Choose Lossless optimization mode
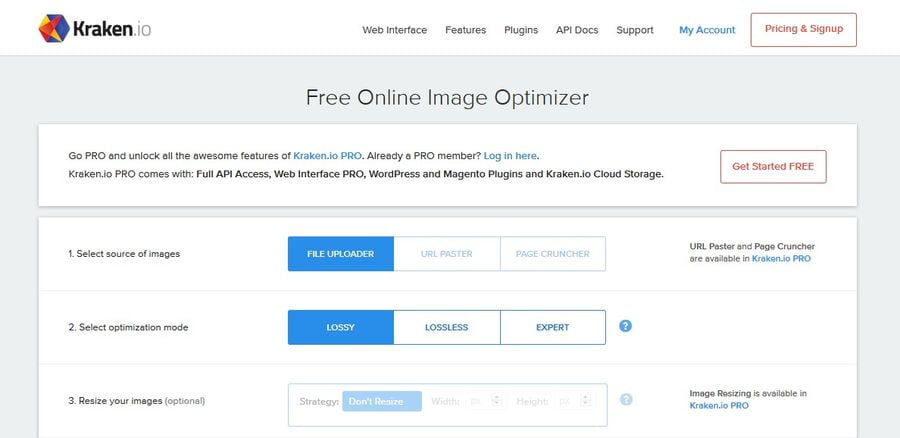 (x=447, y=327)
